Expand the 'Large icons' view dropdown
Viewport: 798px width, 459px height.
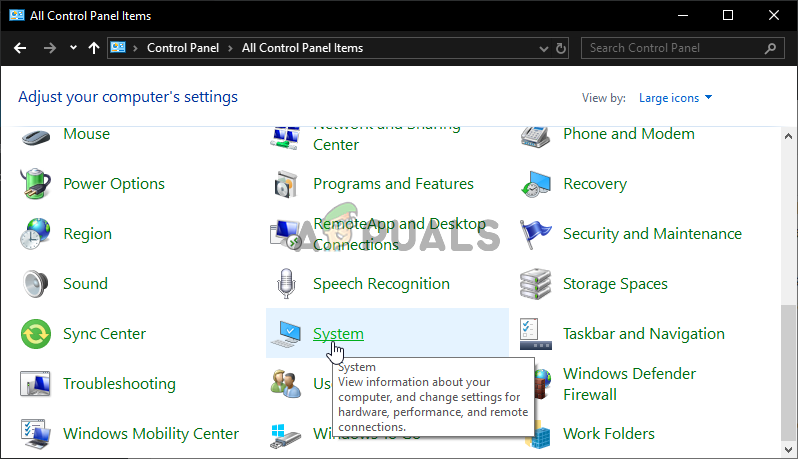pos(675,98)
